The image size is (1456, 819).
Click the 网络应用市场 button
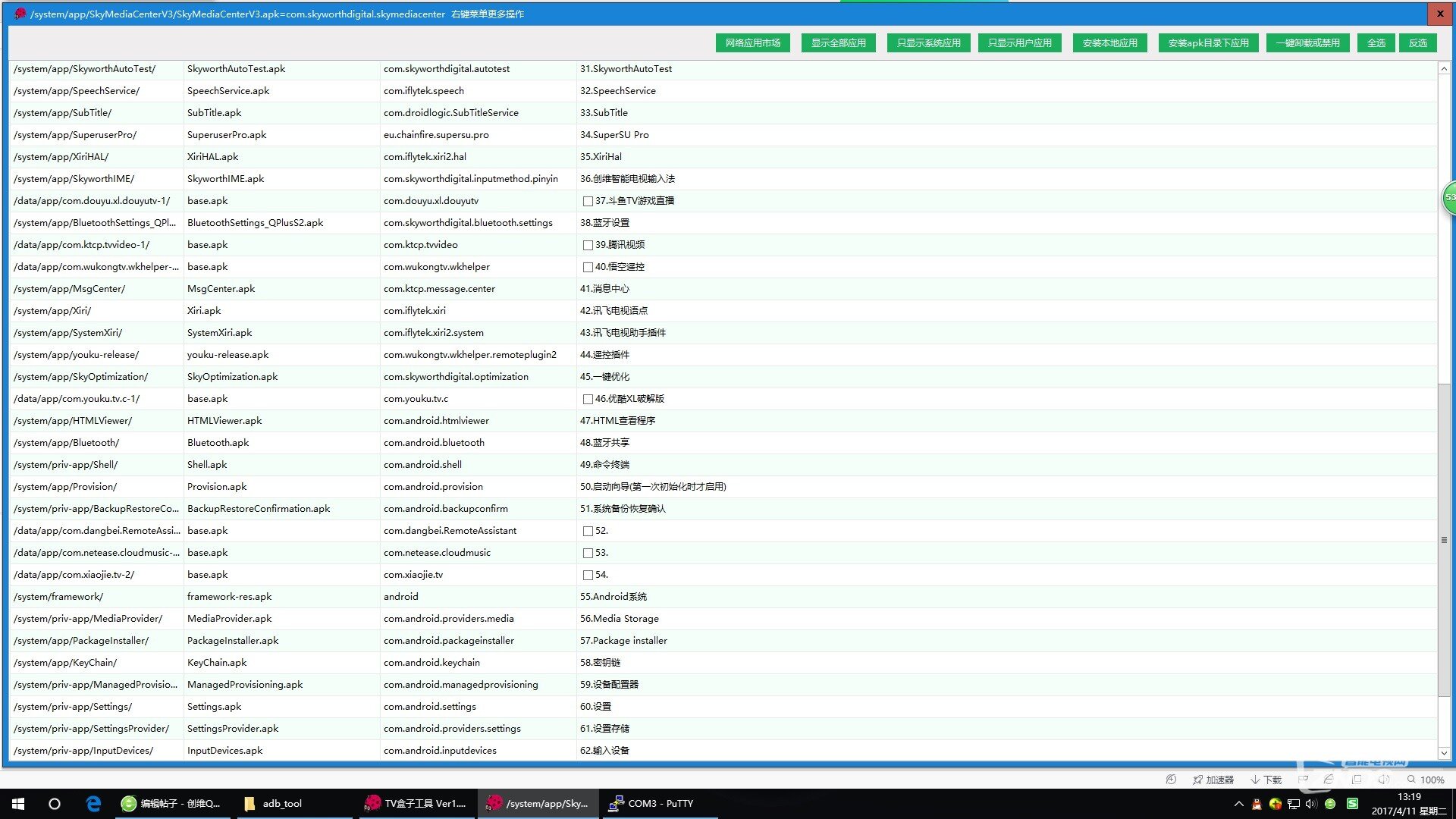click(x=752, y=43)
